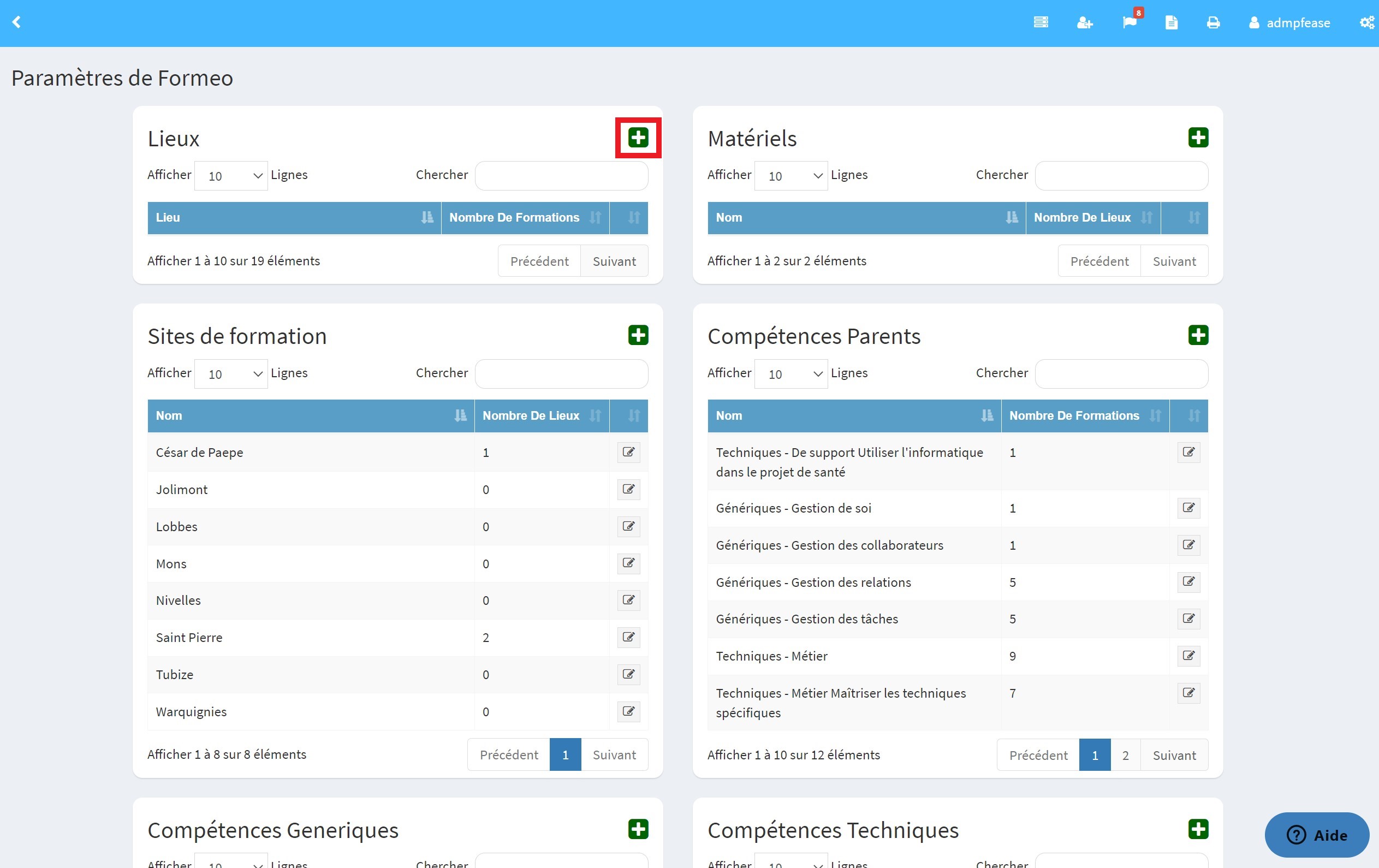Add a new Matériels entry

1198,138
